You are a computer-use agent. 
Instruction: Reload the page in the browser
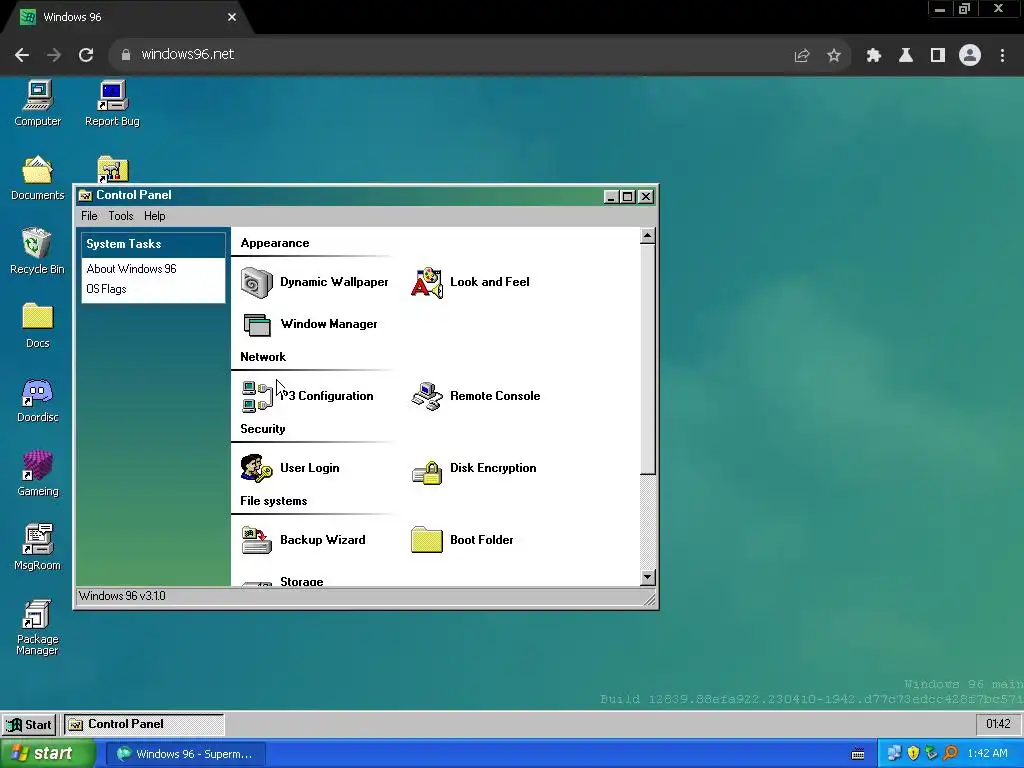(86, 55)
